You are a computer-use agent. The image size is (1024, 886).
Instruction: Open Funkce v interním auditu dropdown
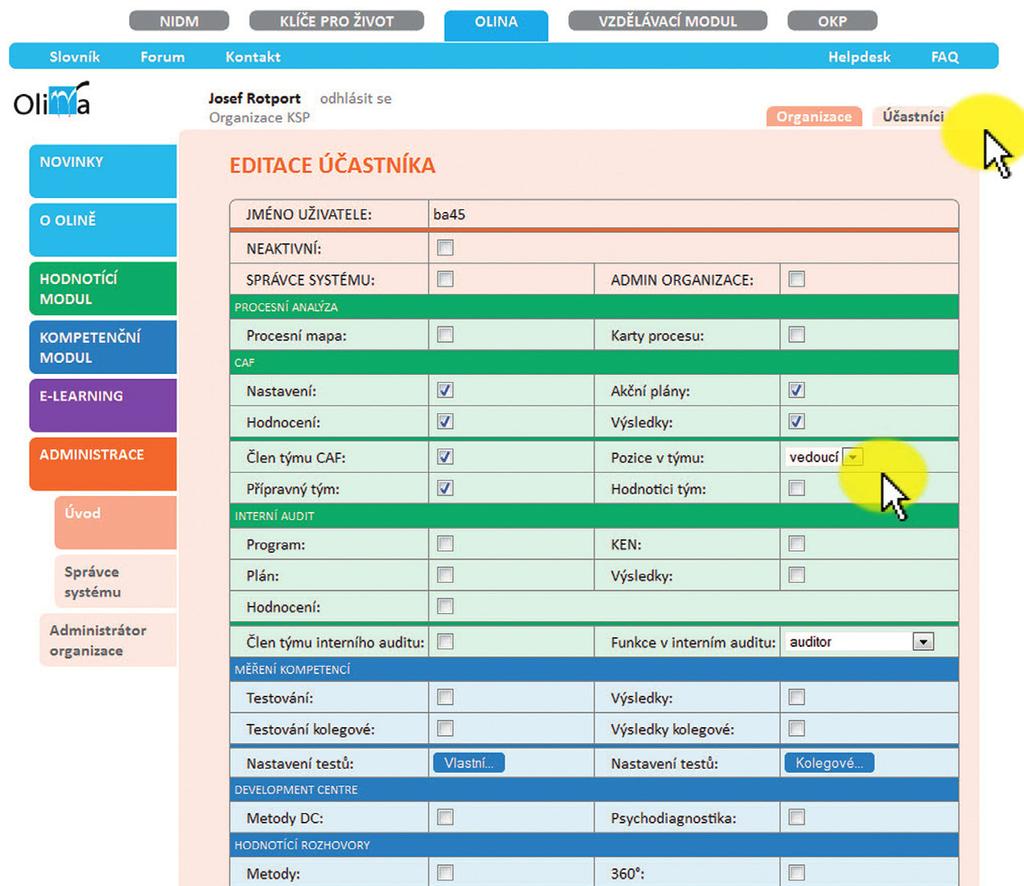860,642
